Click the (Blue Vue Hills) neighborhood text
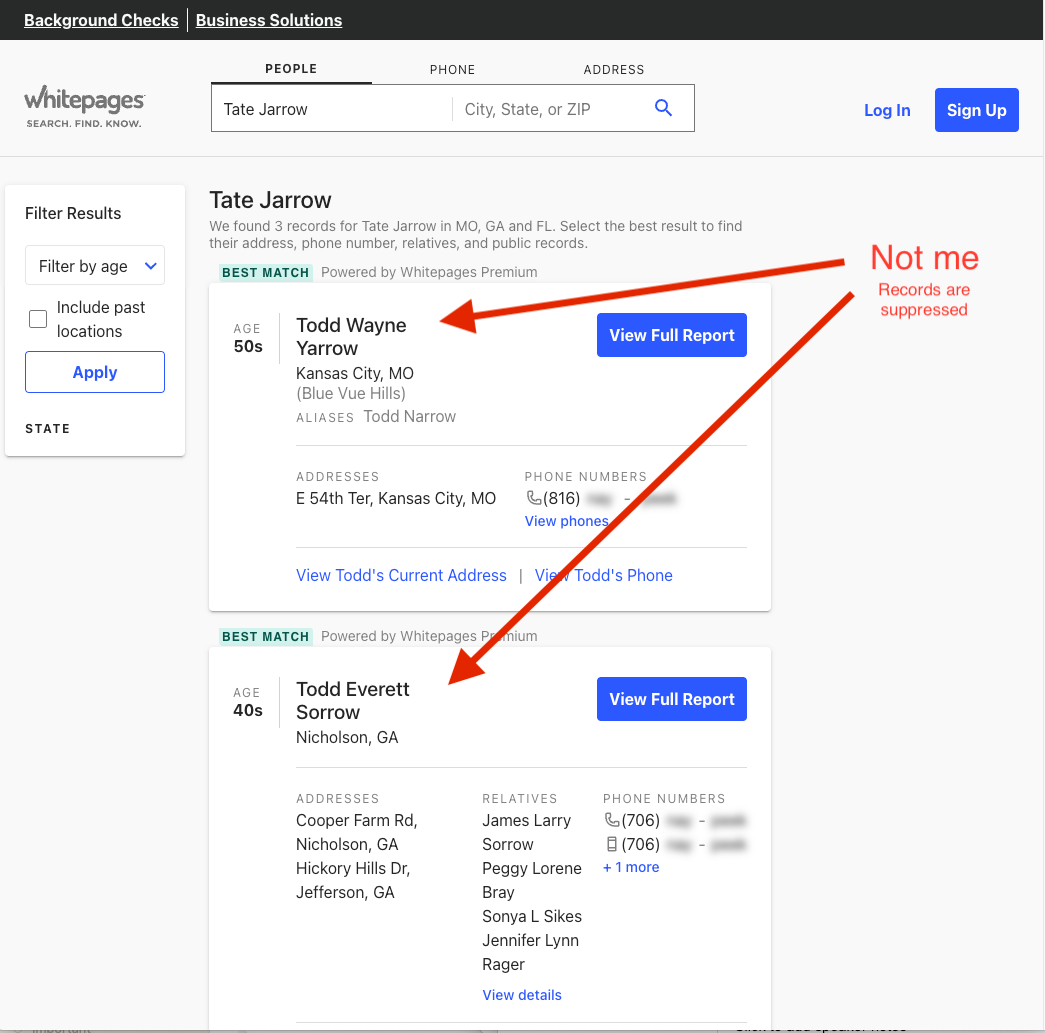This screenshot has width=1045, height=1033. point(351,393)
